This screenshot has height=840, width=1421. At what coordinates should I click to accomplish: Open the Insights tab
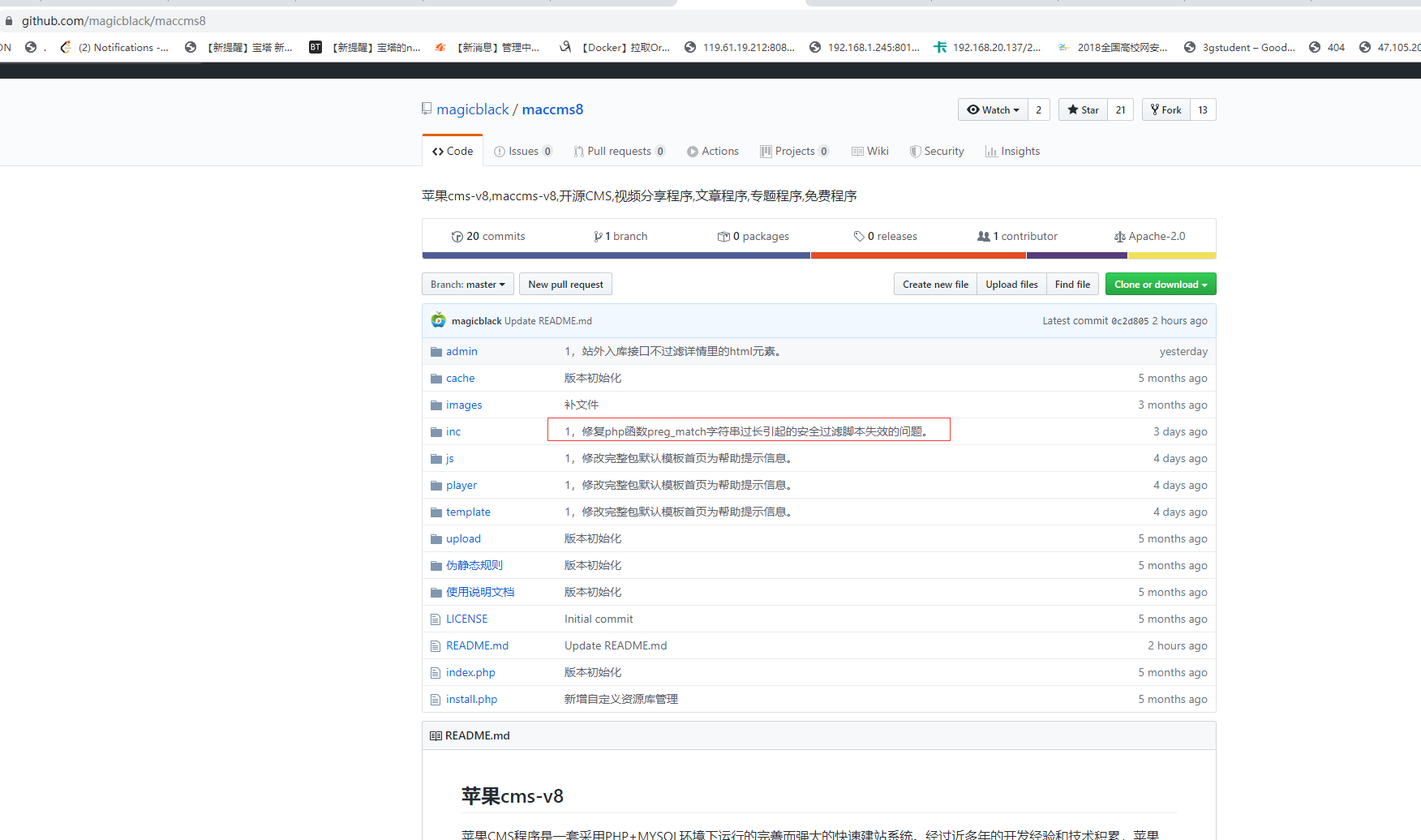[x=1013, y=152]
